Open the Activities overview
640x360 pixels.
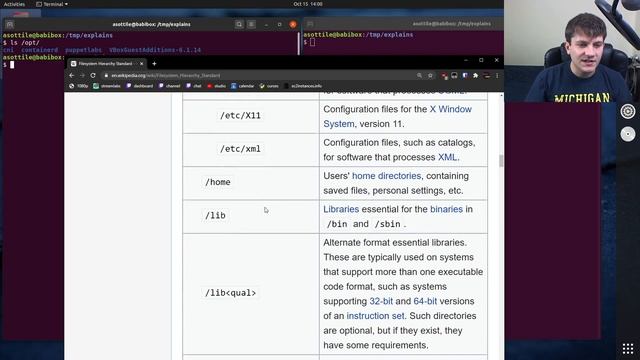(x=14, y=4)
